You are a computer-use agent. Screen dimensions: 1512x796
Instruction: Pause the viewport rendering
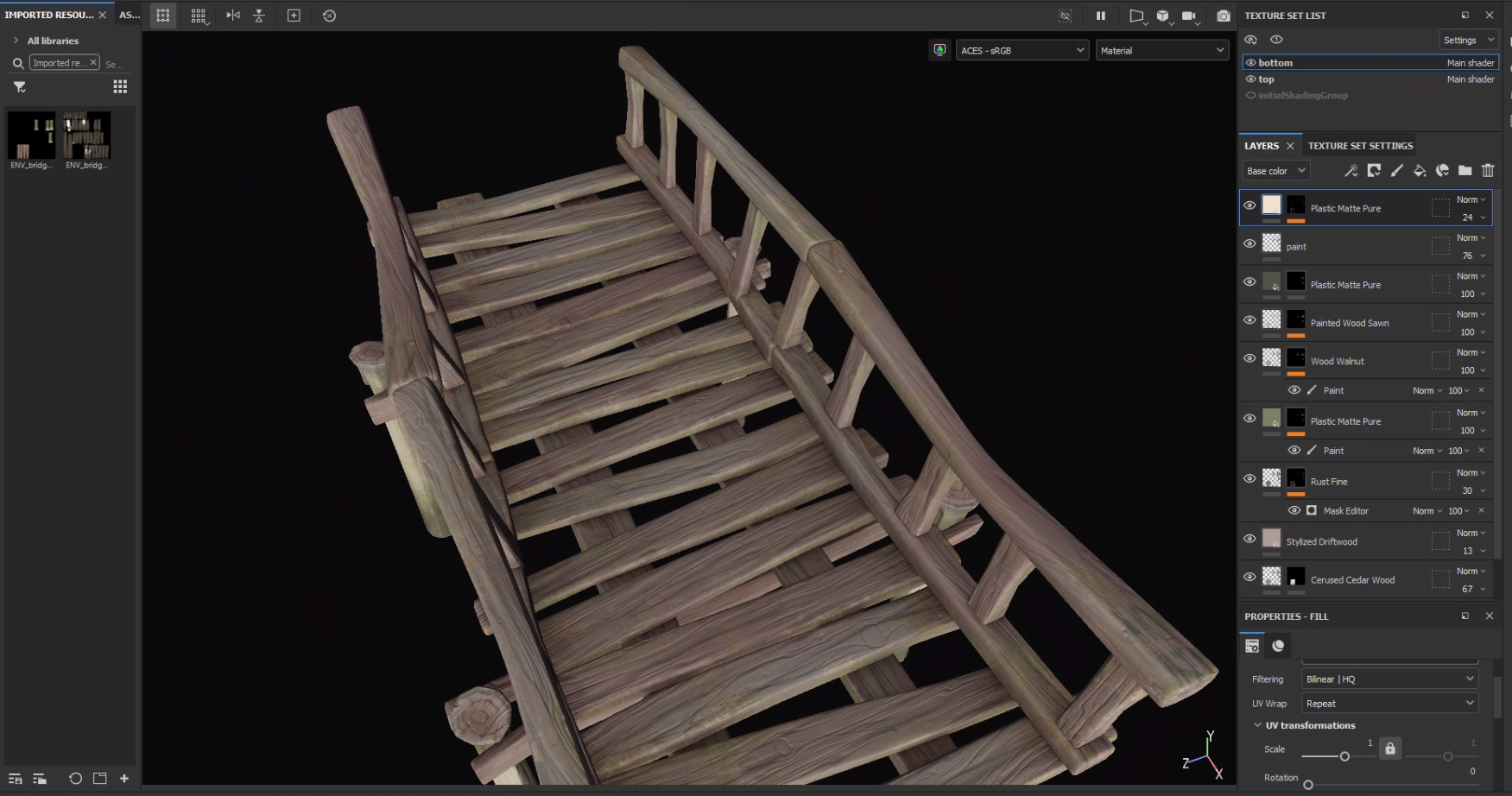(1101, 15)
